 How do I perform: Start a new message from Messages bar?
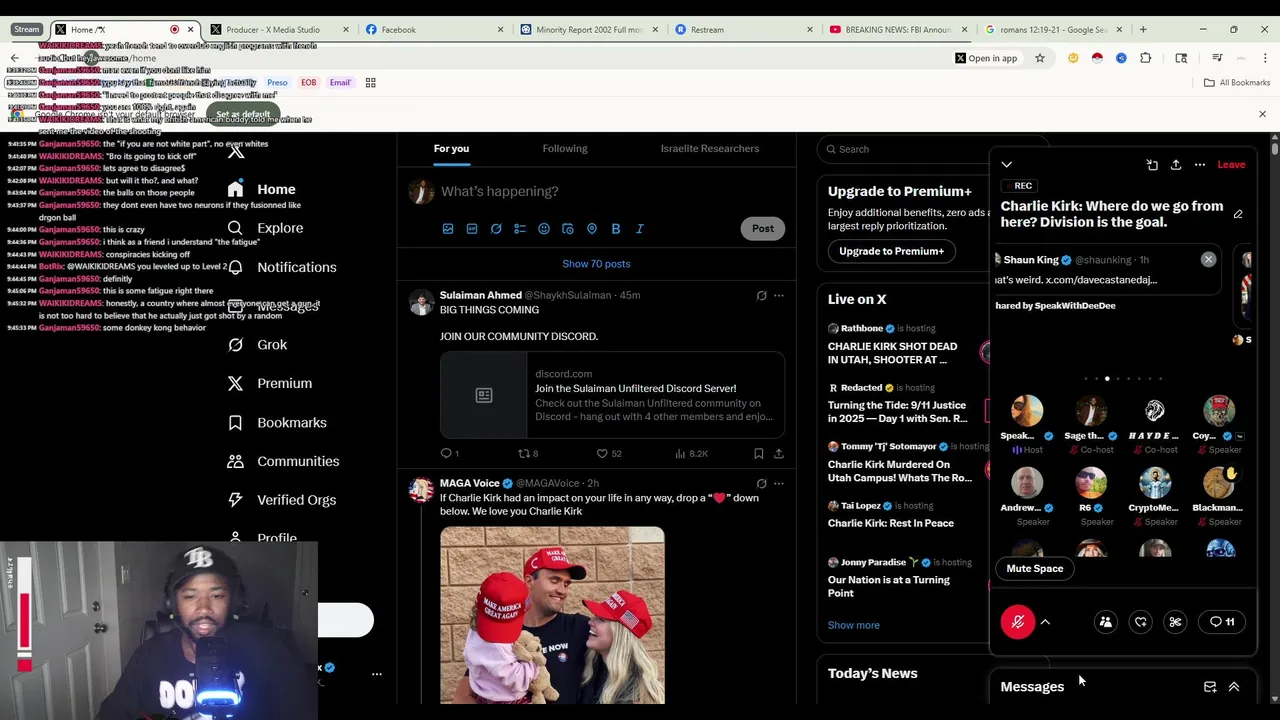pyautogui.click(x=1210, y=687)
